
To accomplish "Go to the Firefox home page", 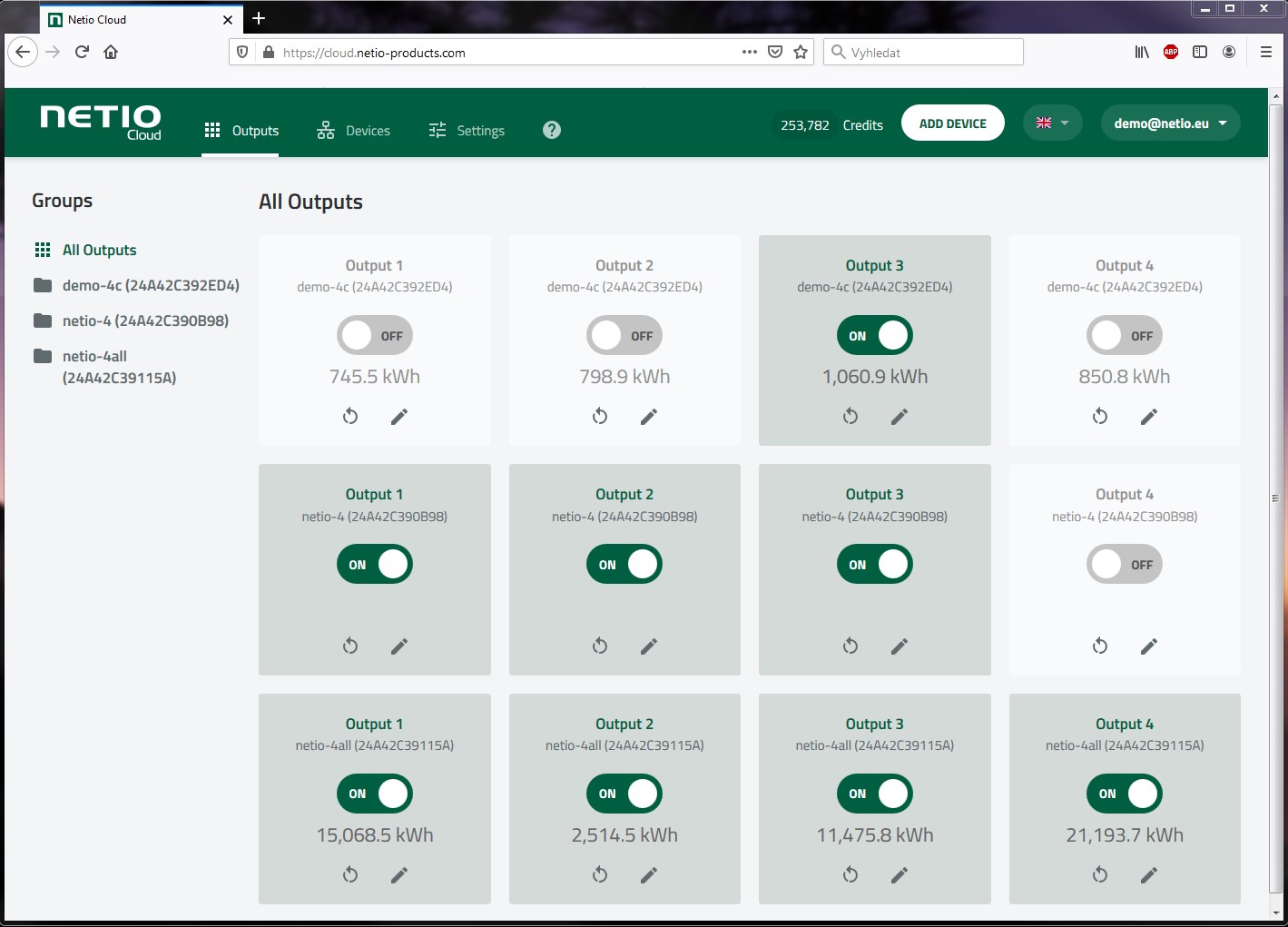I will [111, 52].
